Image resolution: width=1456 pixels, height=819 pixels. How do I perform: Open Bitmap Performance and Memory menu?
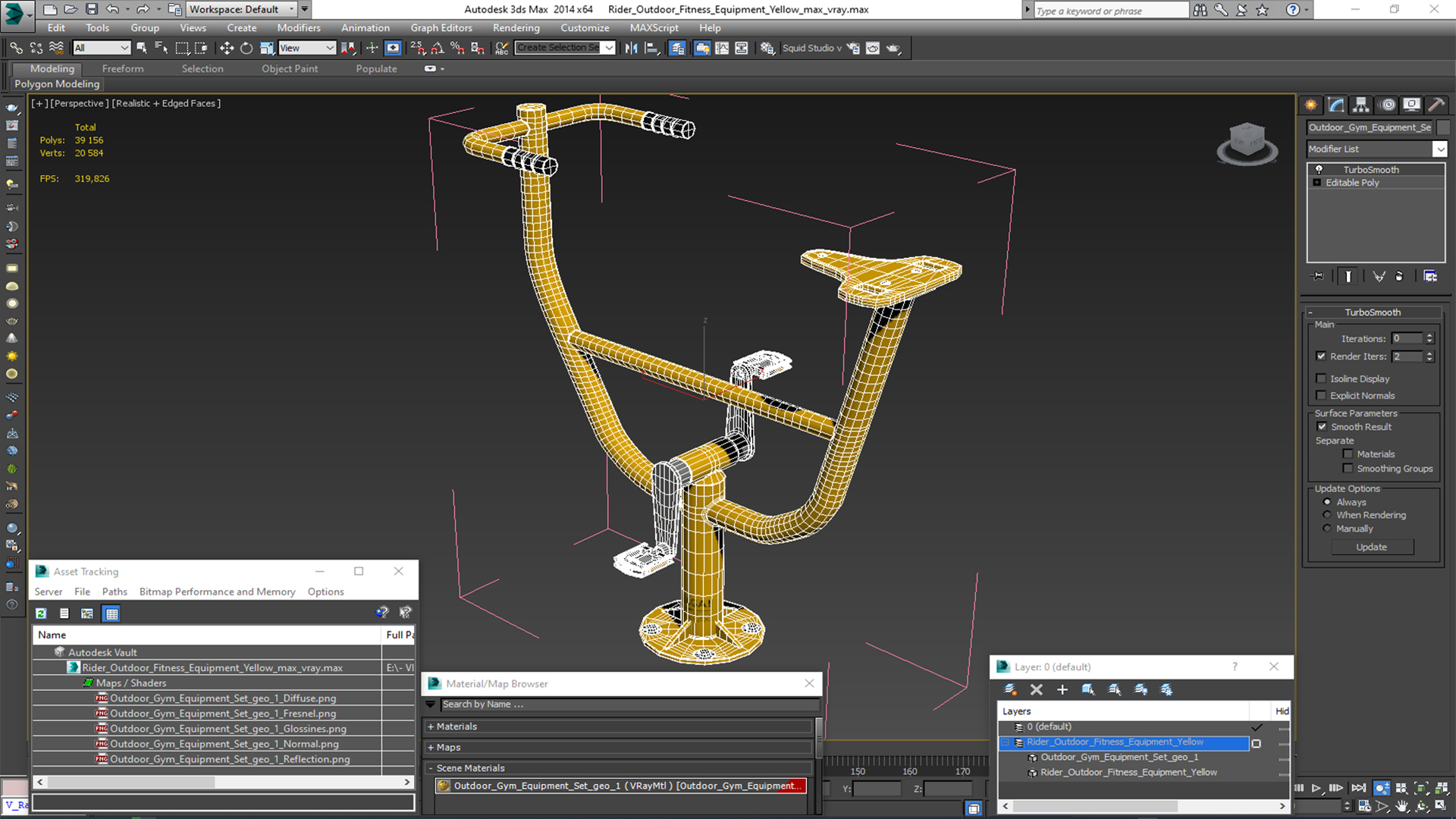(217, 591)
